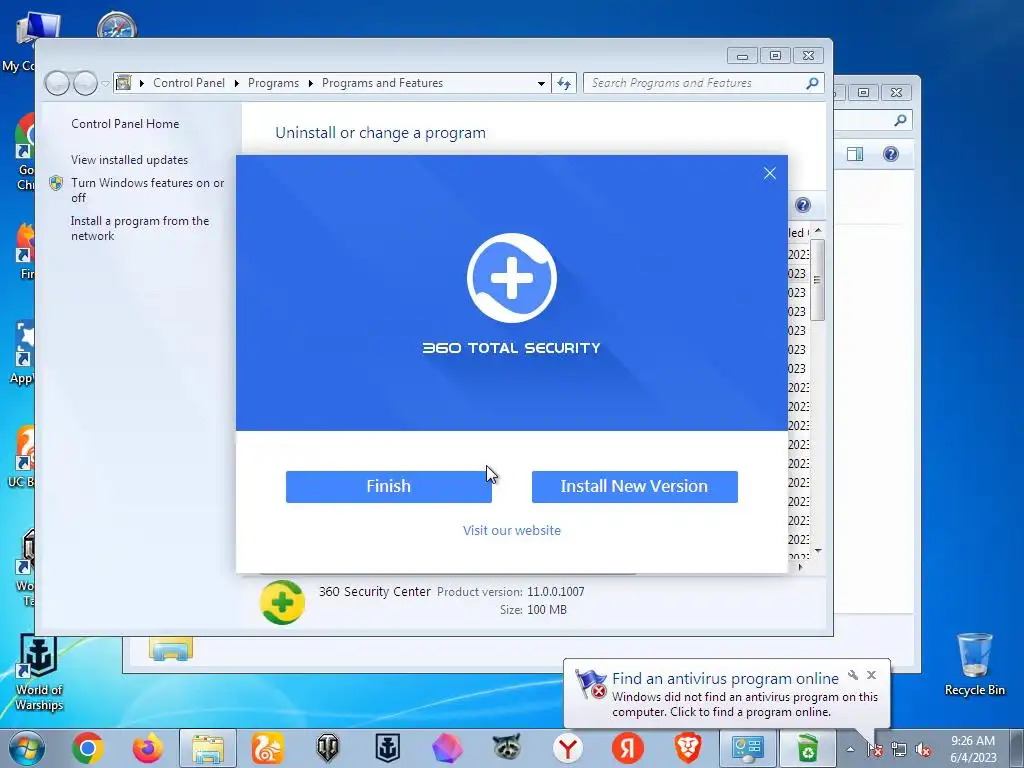The width and height of the screenshot is (1024, 768).
Task: Expand arrow after Control Panel breadcrumb
Action: point(236,83)
